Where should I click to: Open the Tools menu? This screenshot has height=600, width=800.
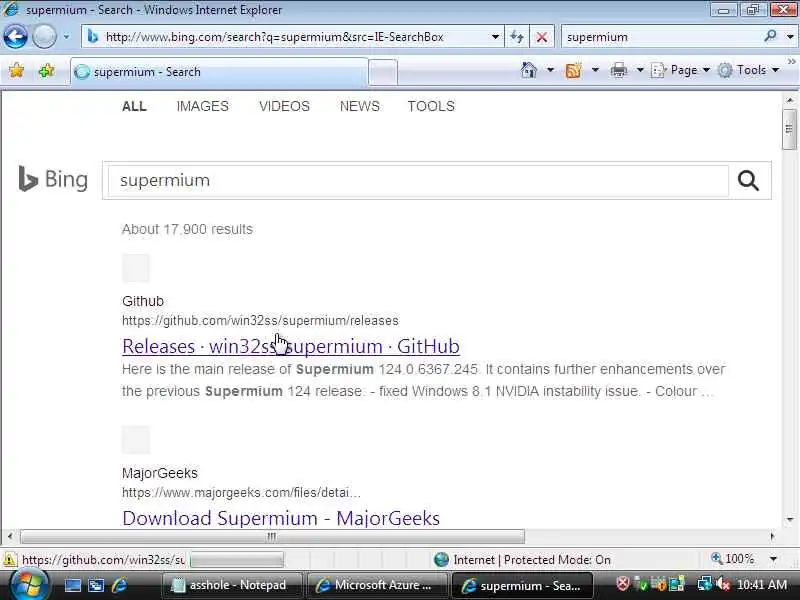748,70
